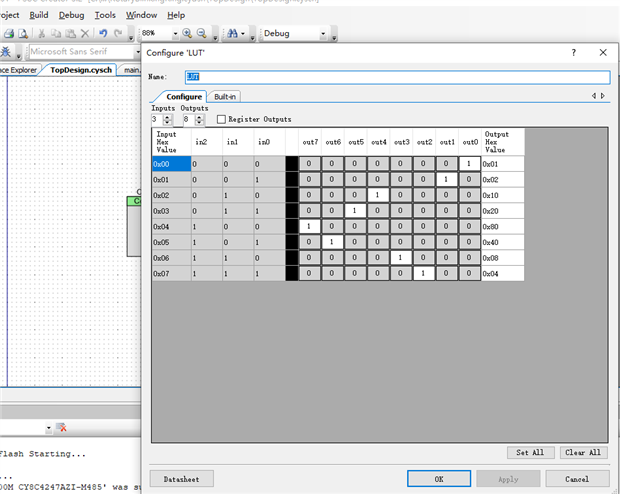The height and width of the screenshot is (494, 620).
Task: Click the Undo icon in toolbar
Action: pos(103,33)
